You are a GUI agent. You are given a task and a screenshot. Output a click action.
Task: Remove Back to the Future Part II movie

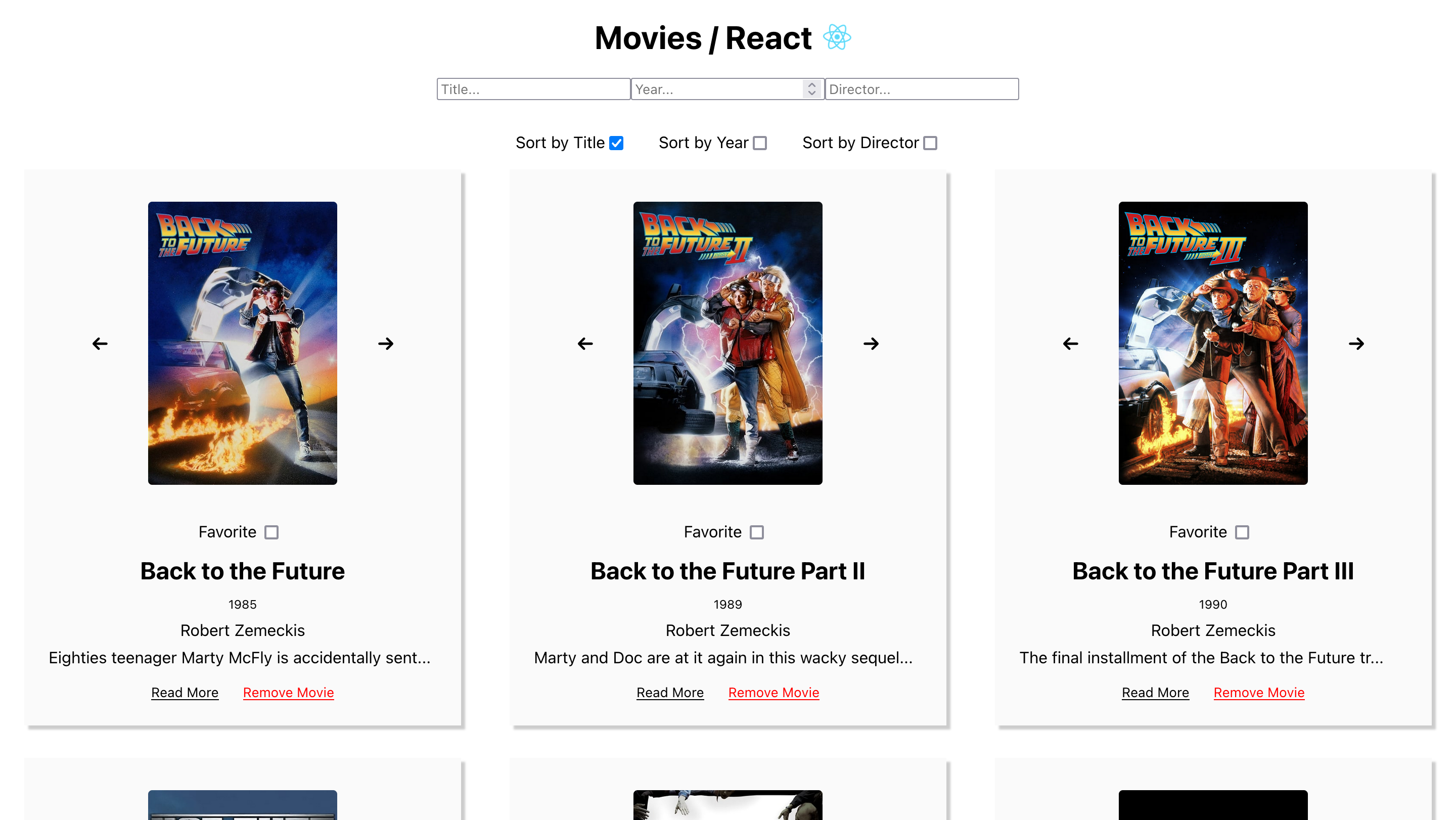tap(773, 692)
